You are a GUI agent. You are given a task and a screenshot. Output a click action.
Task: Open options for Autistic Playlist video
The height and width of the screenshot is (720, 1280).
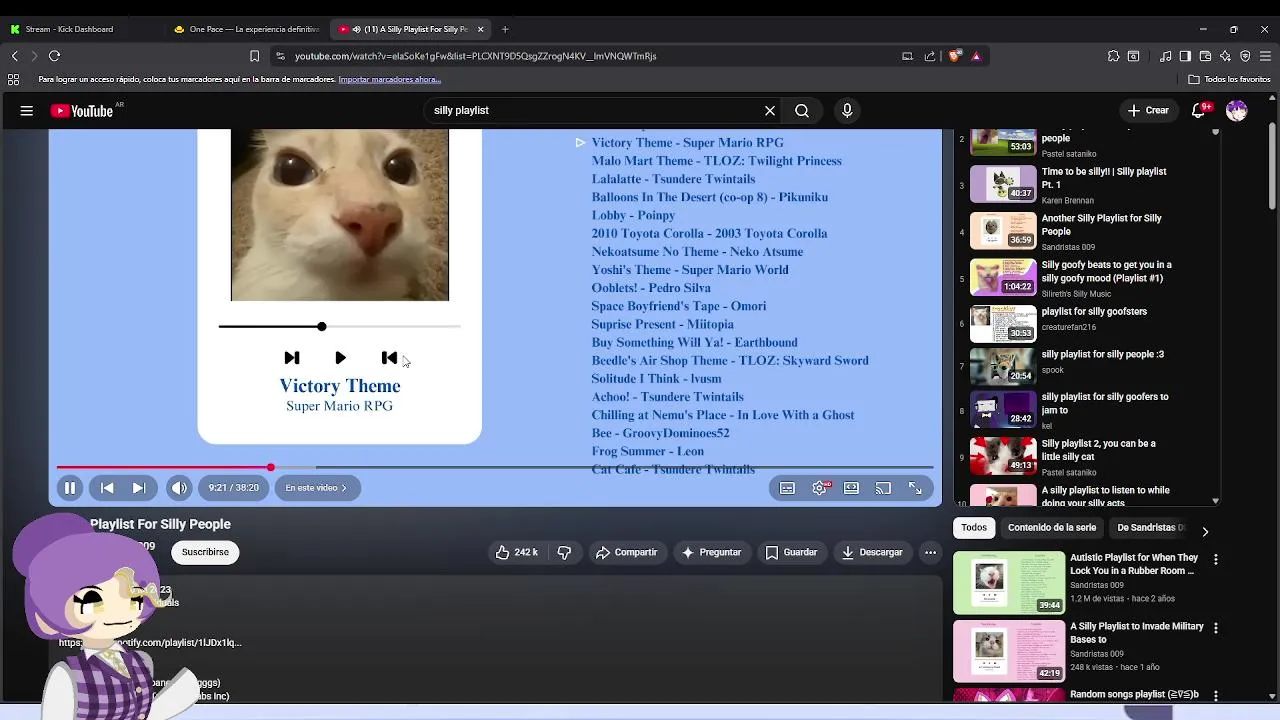tap(1216, 560)
